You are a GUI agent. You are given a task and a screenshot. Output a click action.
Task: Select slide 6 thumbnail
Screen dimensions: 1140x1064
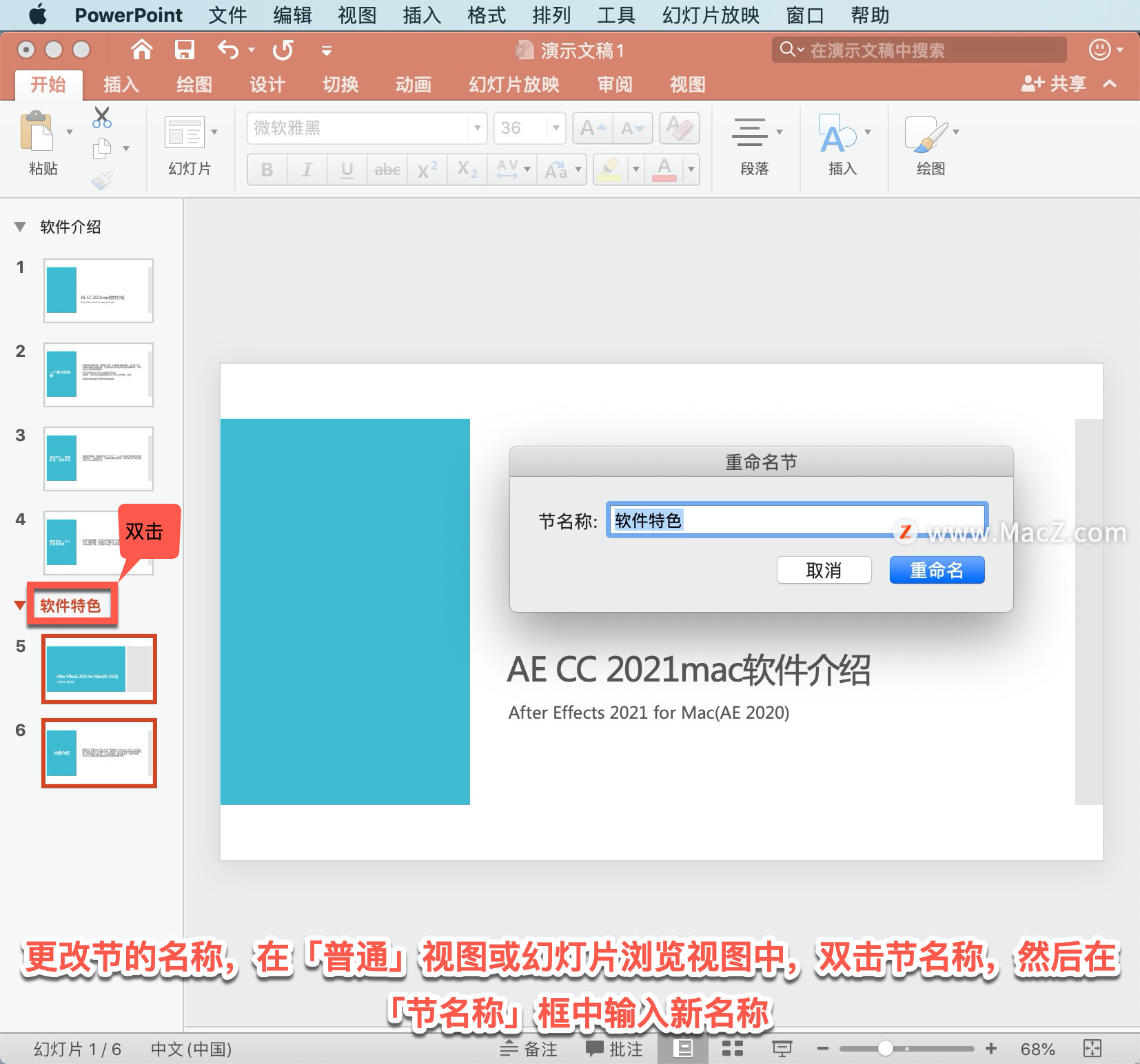[x=99, y=753]
